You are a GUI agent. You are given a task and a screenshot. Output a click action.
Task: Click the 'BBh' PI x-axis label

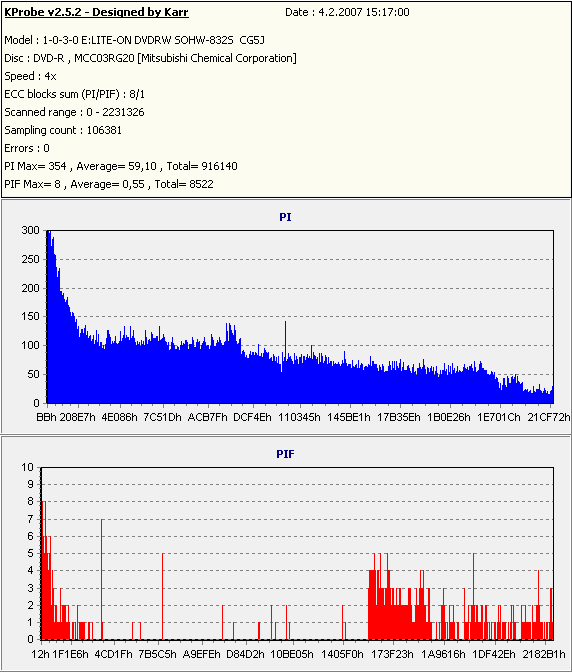click(46, 417)
